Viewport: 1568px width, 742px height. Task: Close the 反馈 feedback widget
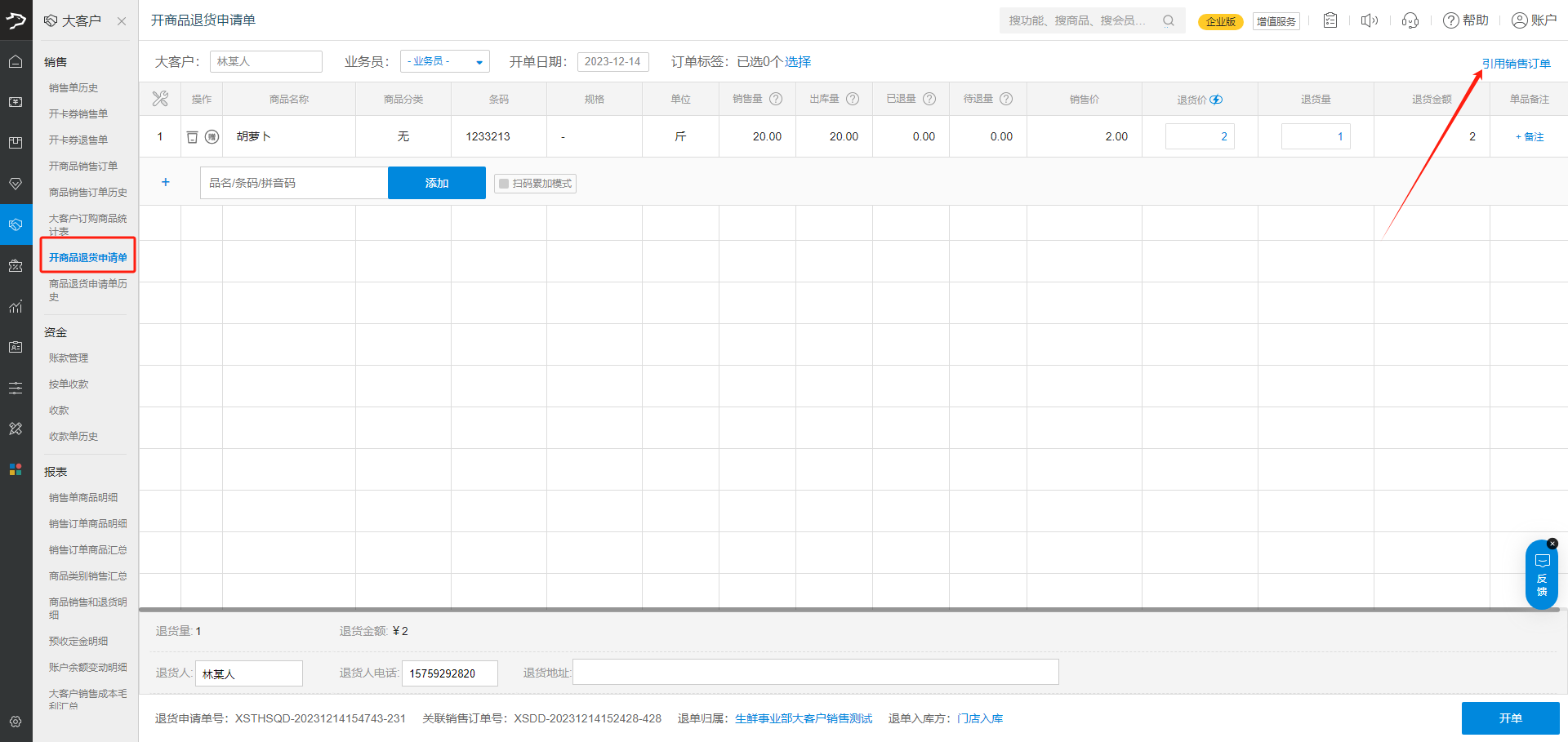click(1552, 544)
